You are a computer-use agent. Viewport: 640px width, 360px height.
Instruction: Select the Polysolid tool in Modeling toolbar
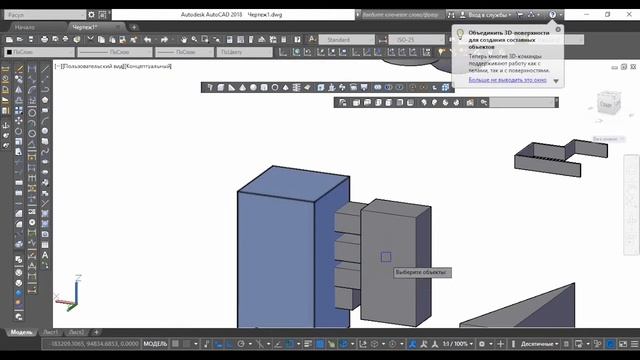pos(210,87)
